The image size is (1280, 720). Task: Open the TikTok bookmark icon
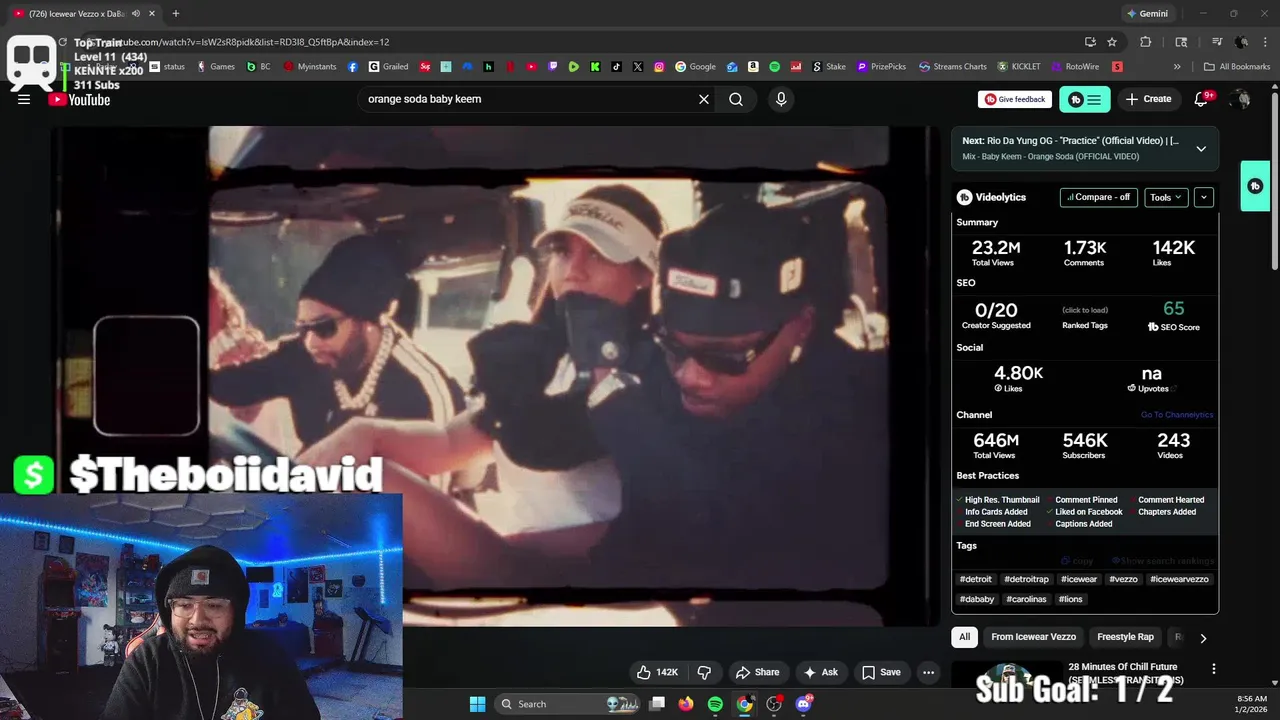pos(616,67)
